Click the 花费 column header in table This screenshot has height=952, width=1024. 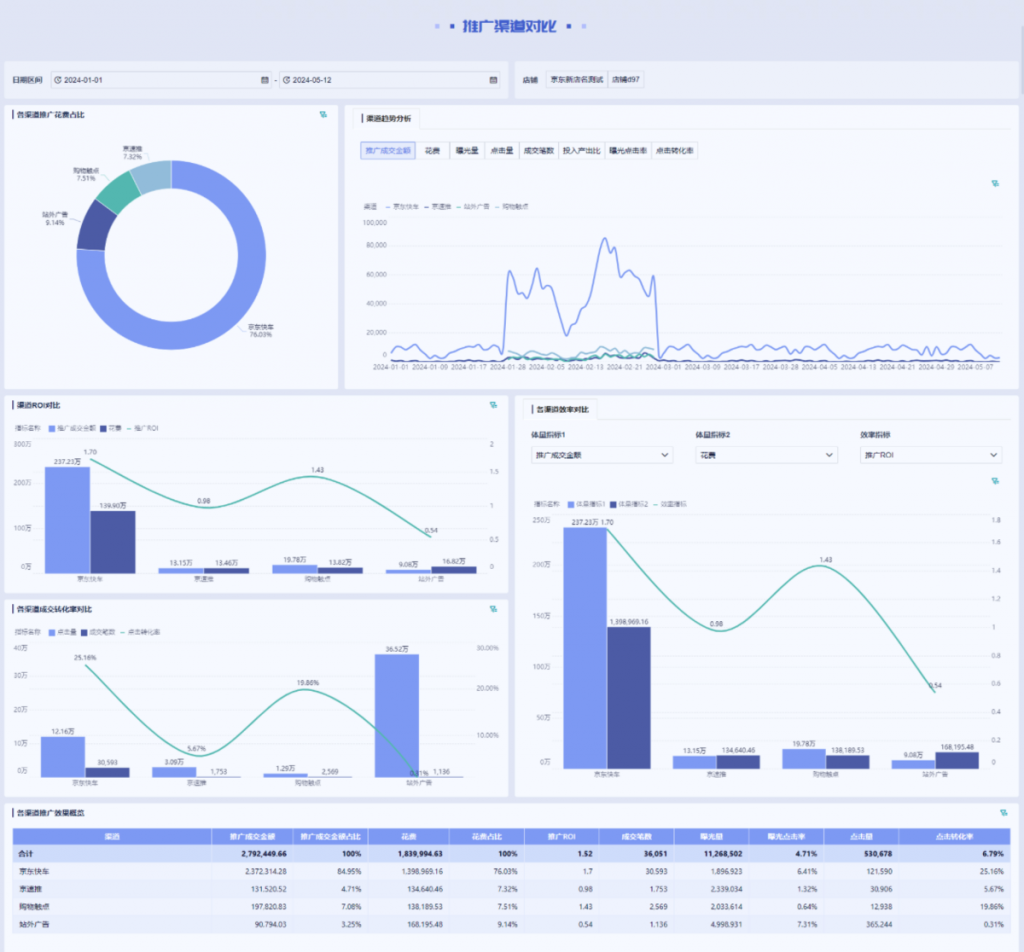pyautogui.click(x=407, y=836)
